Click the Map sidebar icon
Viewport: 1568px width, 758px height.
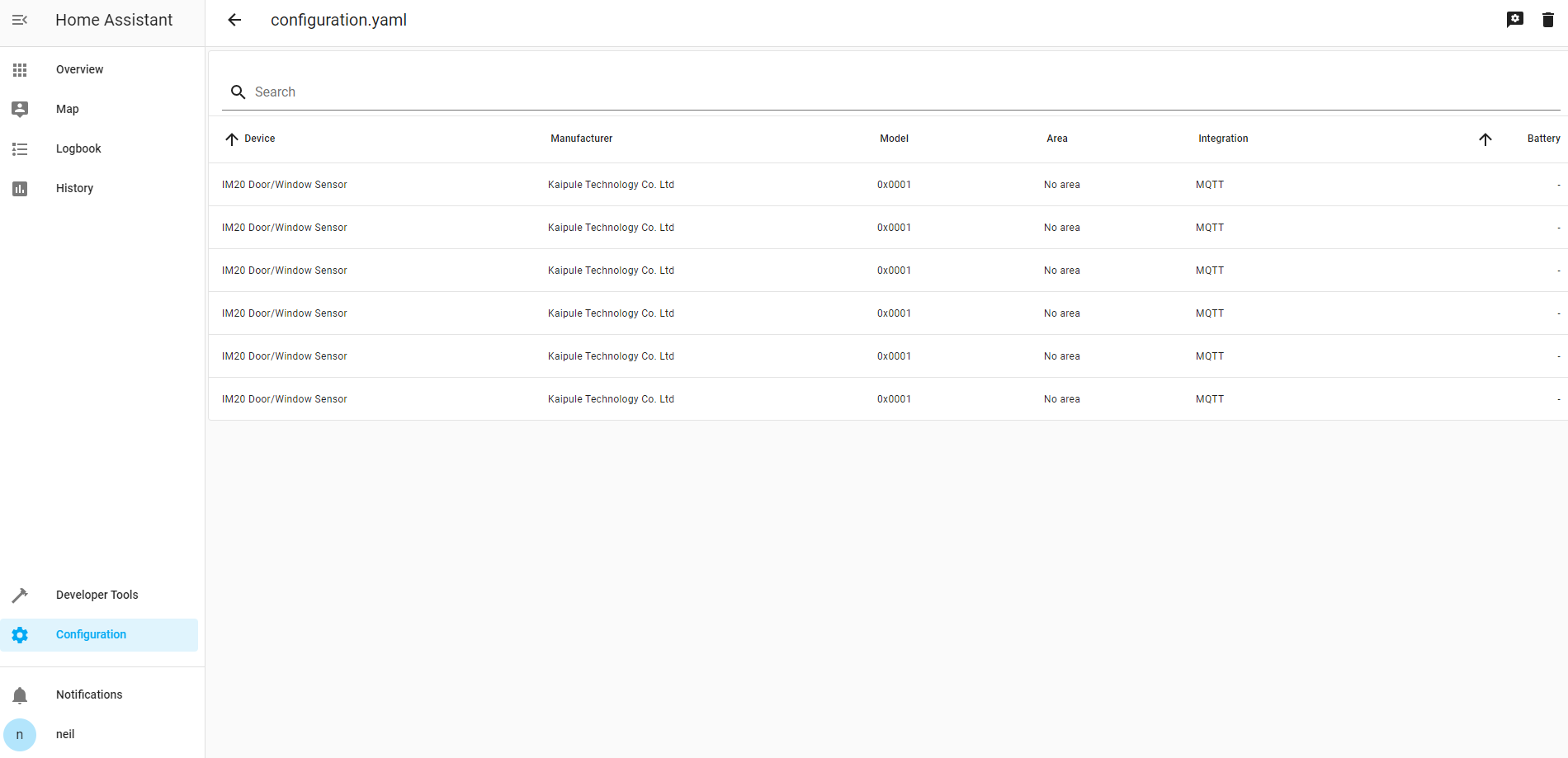20,109
